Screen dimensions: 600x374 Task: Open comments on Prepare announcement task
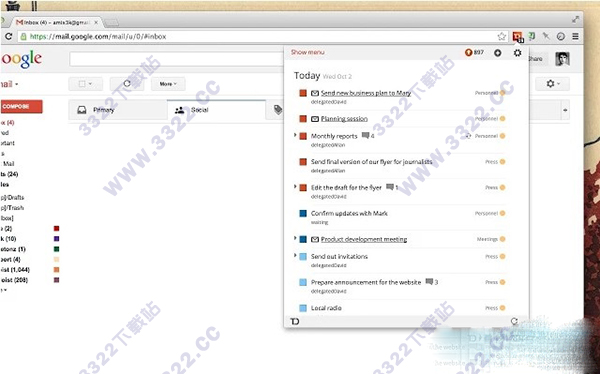tap(429, 282)
